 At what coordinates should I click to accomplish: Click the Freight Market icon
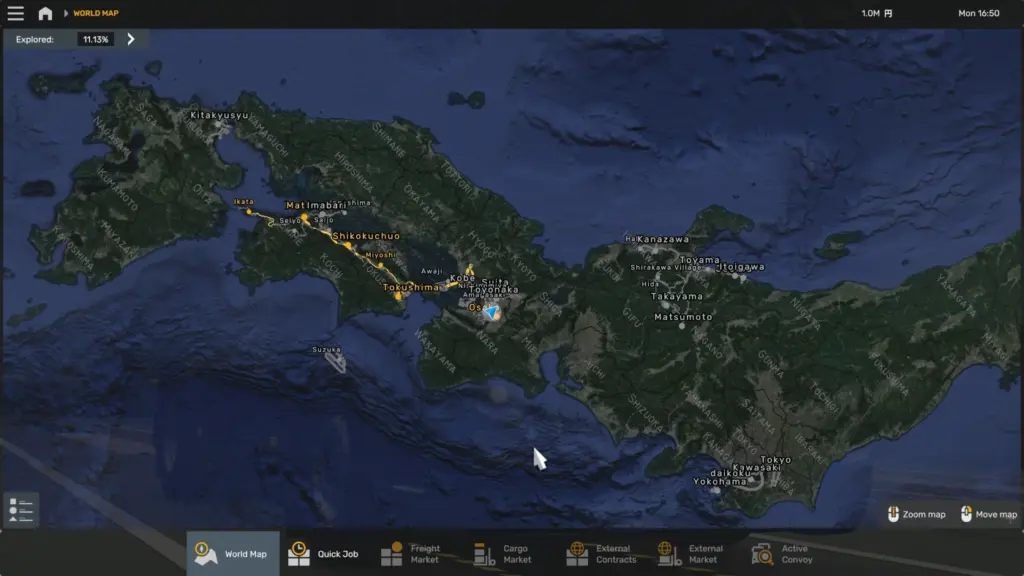tap(392, 554)
